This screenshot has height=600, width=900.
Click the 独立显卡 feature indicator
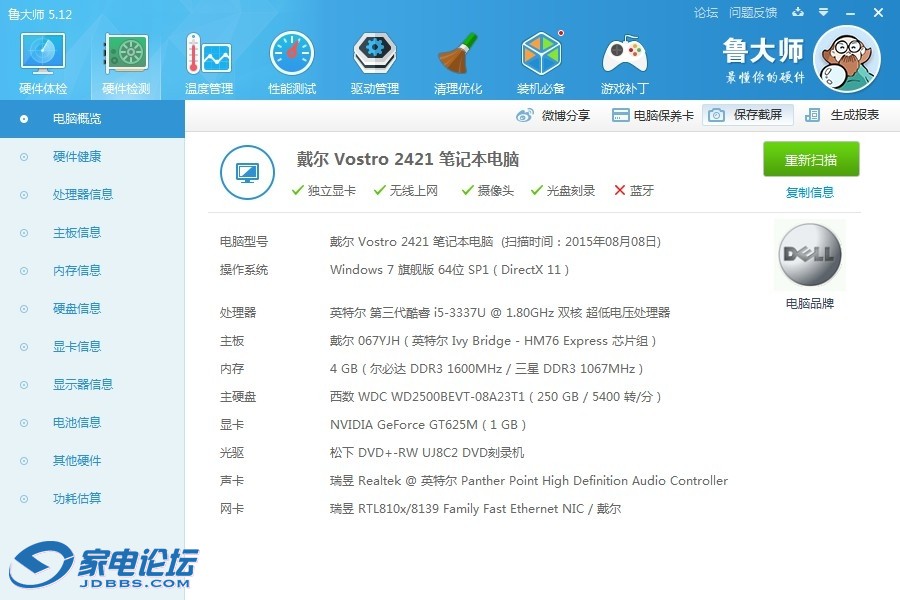point(324,191)
